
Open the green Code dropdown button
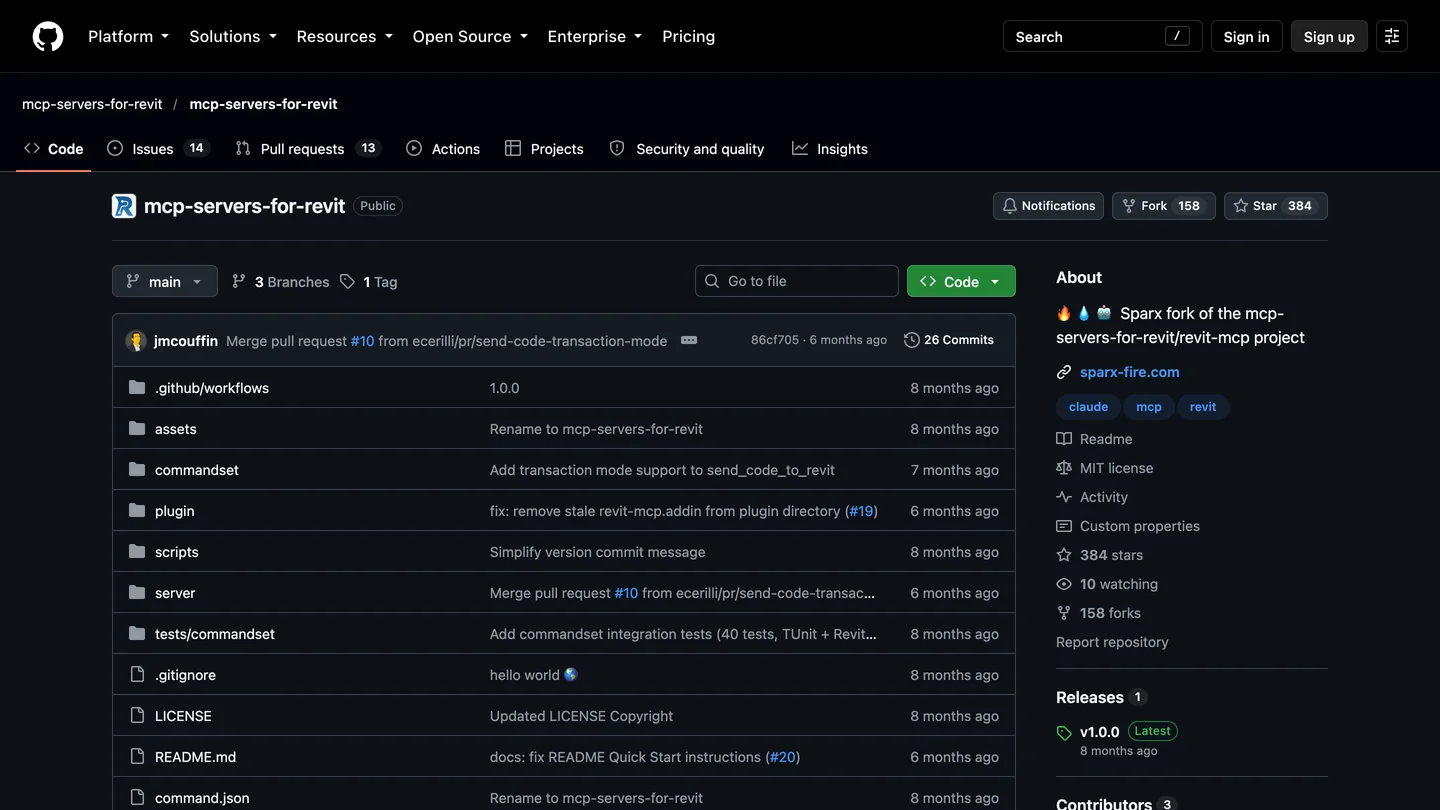tap(961, 281)
